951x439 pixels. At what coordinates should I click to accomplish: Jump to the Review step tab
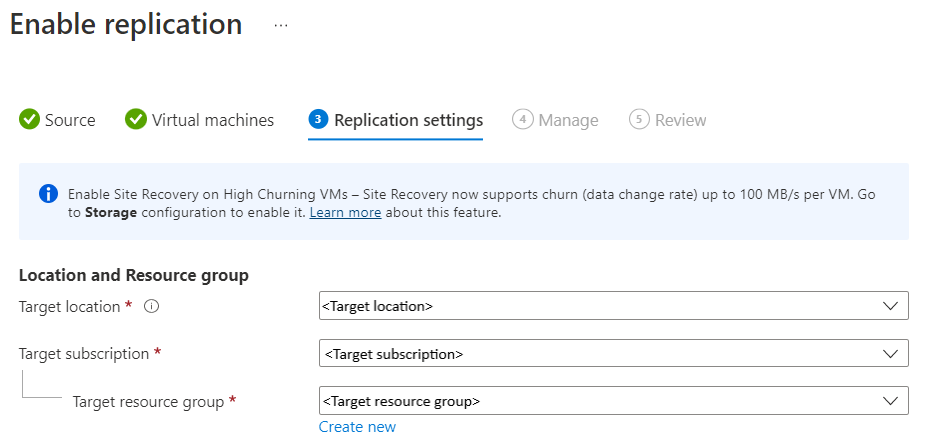point(680,120)
